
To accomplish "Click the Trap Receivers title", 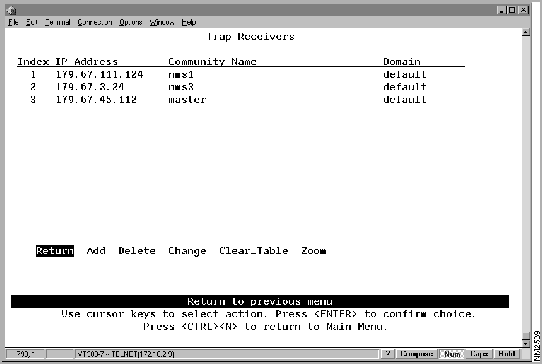I will [251, 37].
